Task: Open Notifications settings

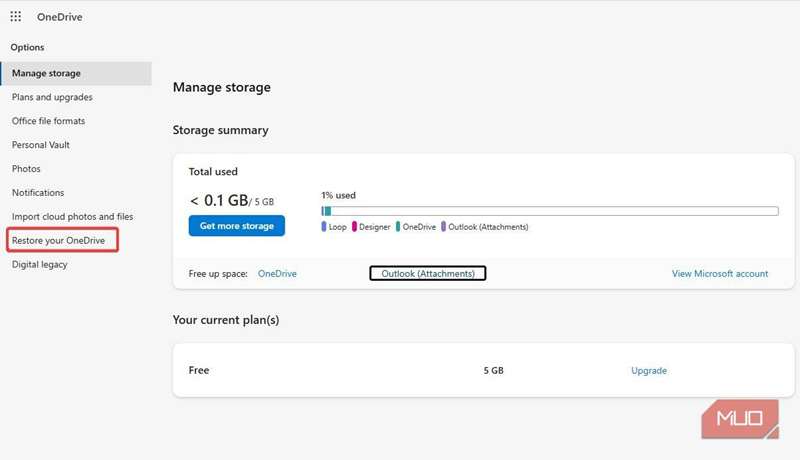Action: click(x=38, y=193)
